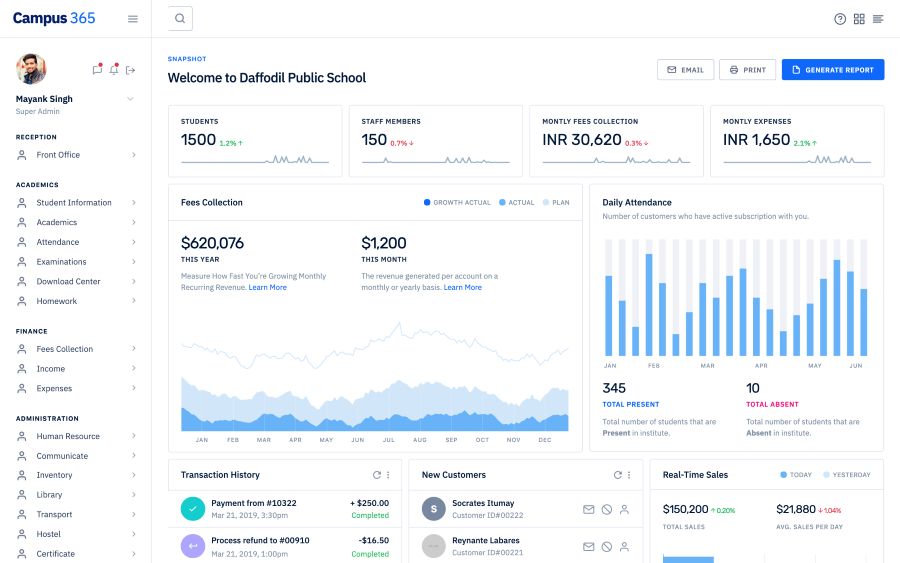The image size is (900, 563).
Task: Click the purple refund #00910 icon
Action: 193,546
